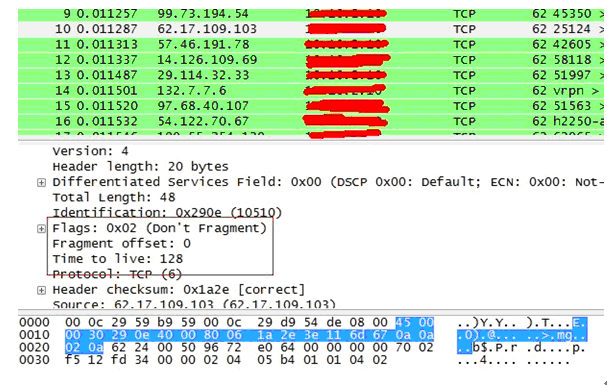Select packet 13 from 29.114.32.33

point(311,75)
